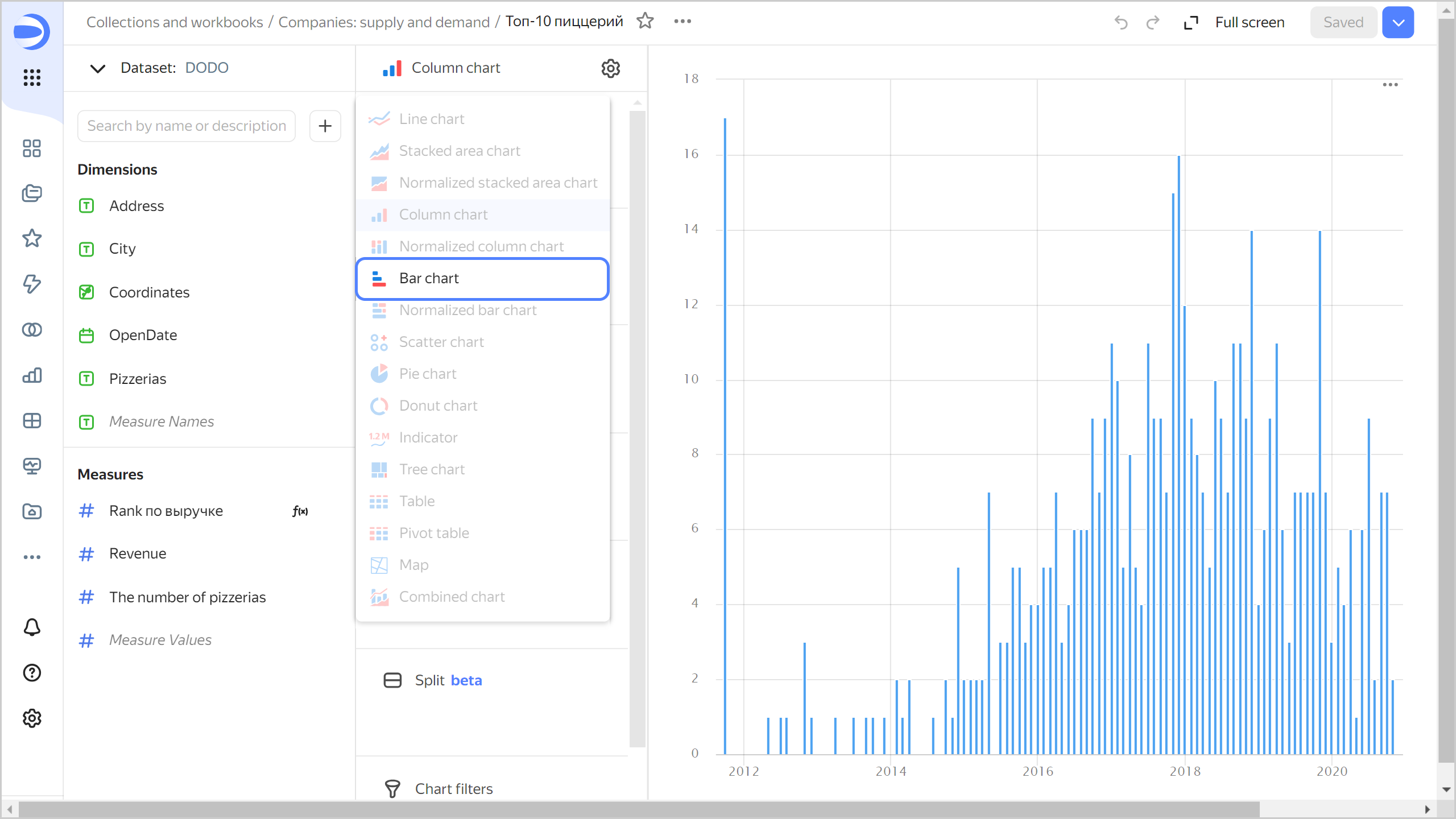Click the favorite star next to chart title
This screenshot has width=1456, height=819.
pyautogui.click(x=645, y=22)
